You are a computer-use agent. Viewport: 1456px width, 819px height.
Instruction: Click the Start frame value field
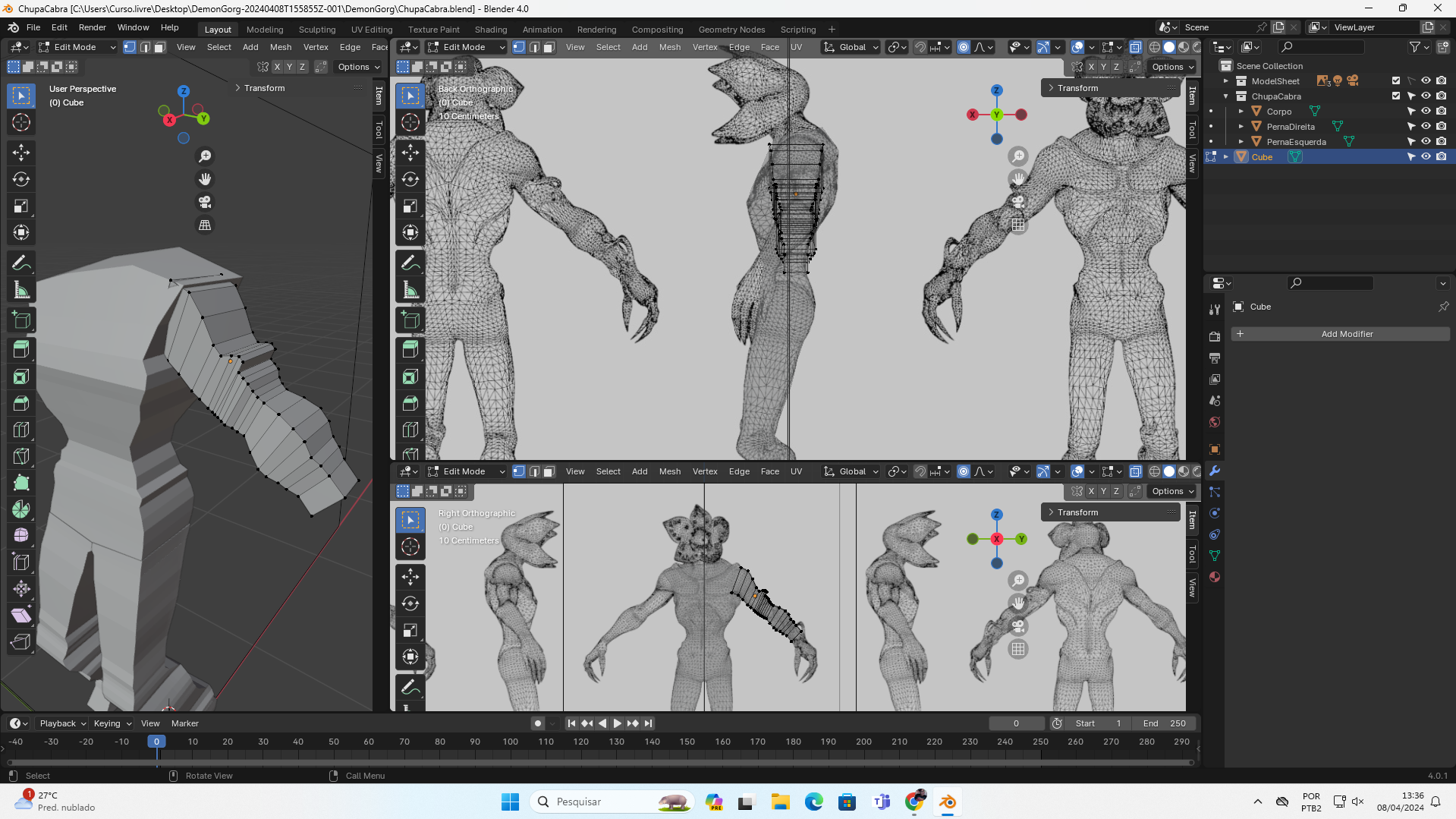click(1098, 723)
